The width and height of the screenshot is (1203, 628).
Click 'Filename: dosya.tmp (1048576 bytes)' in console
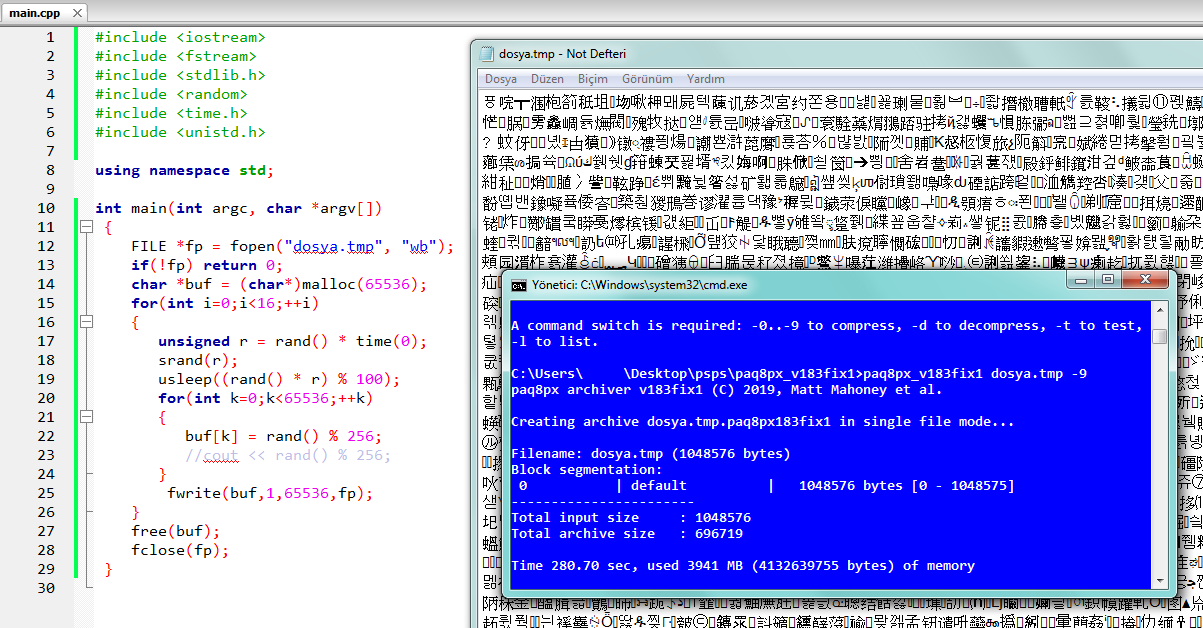point(651,453)
